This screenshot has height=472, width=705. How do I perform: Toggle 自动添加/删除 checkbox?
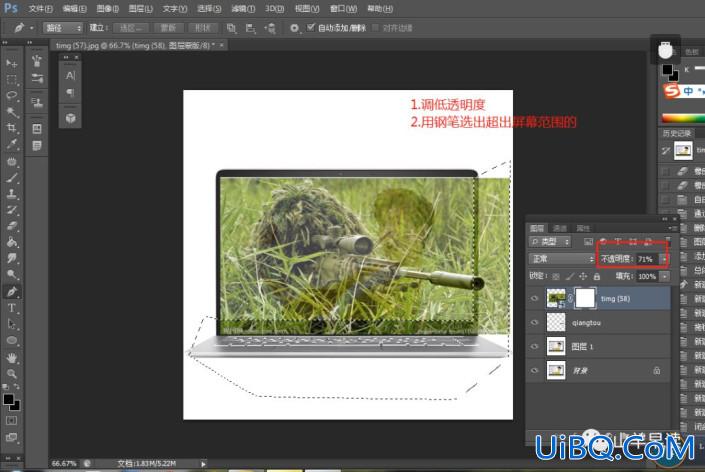(x=311, y=27)
